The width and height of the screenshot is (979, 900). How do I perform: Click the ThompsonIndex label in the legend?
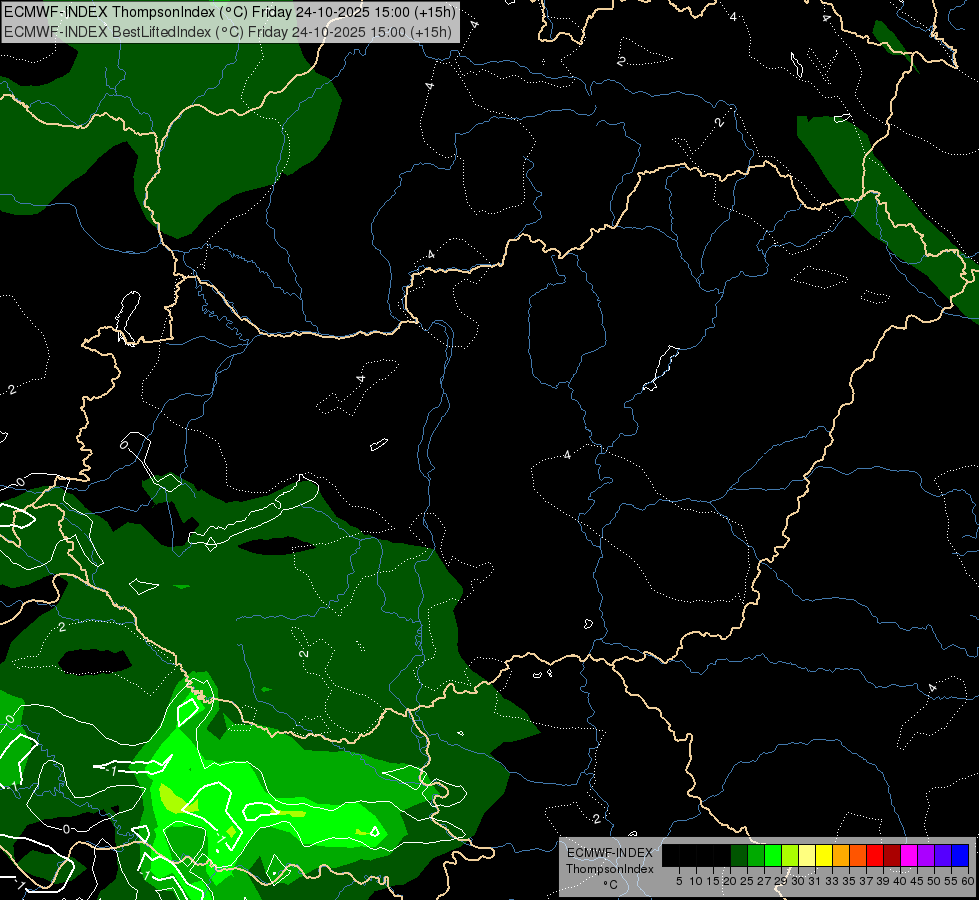click(x=609, y=869)
